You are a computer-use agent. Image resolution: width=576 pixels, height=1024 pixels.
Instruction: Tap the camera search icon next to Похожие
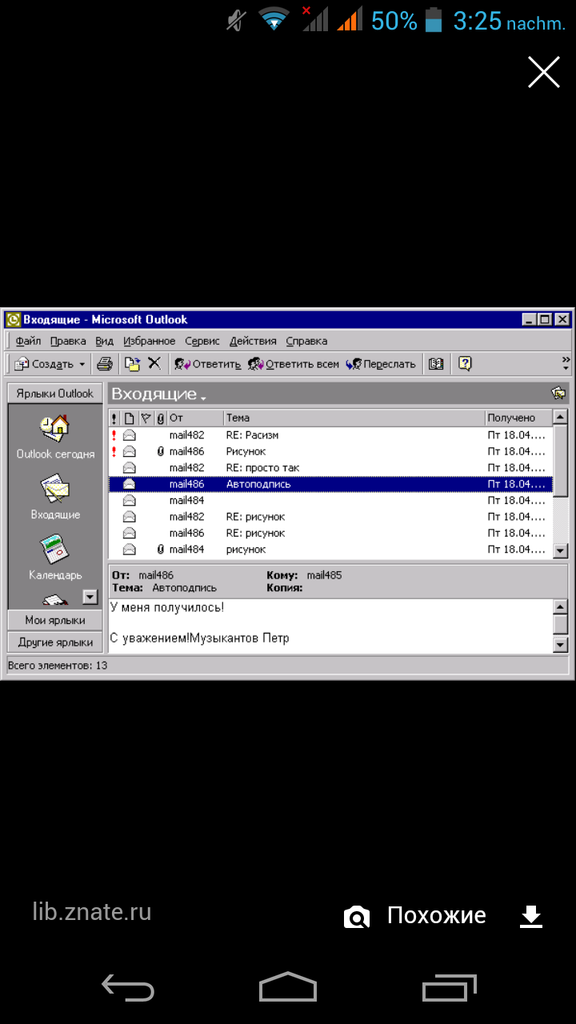[x=357, y=918]
